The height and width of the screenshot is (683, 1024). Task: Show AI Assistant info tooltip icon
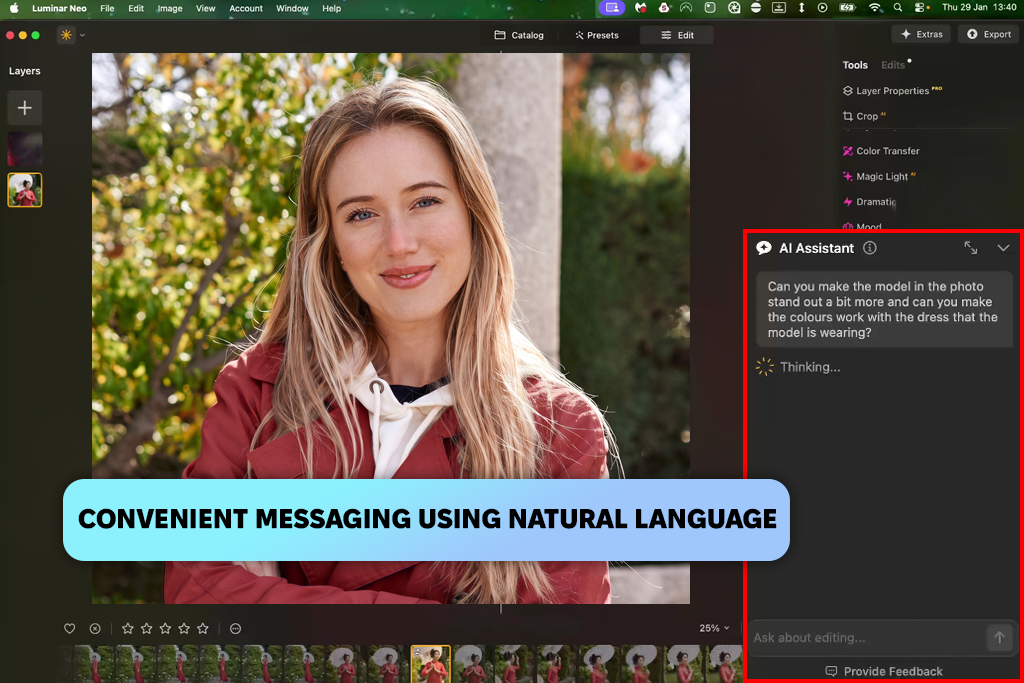click(870, 248)
